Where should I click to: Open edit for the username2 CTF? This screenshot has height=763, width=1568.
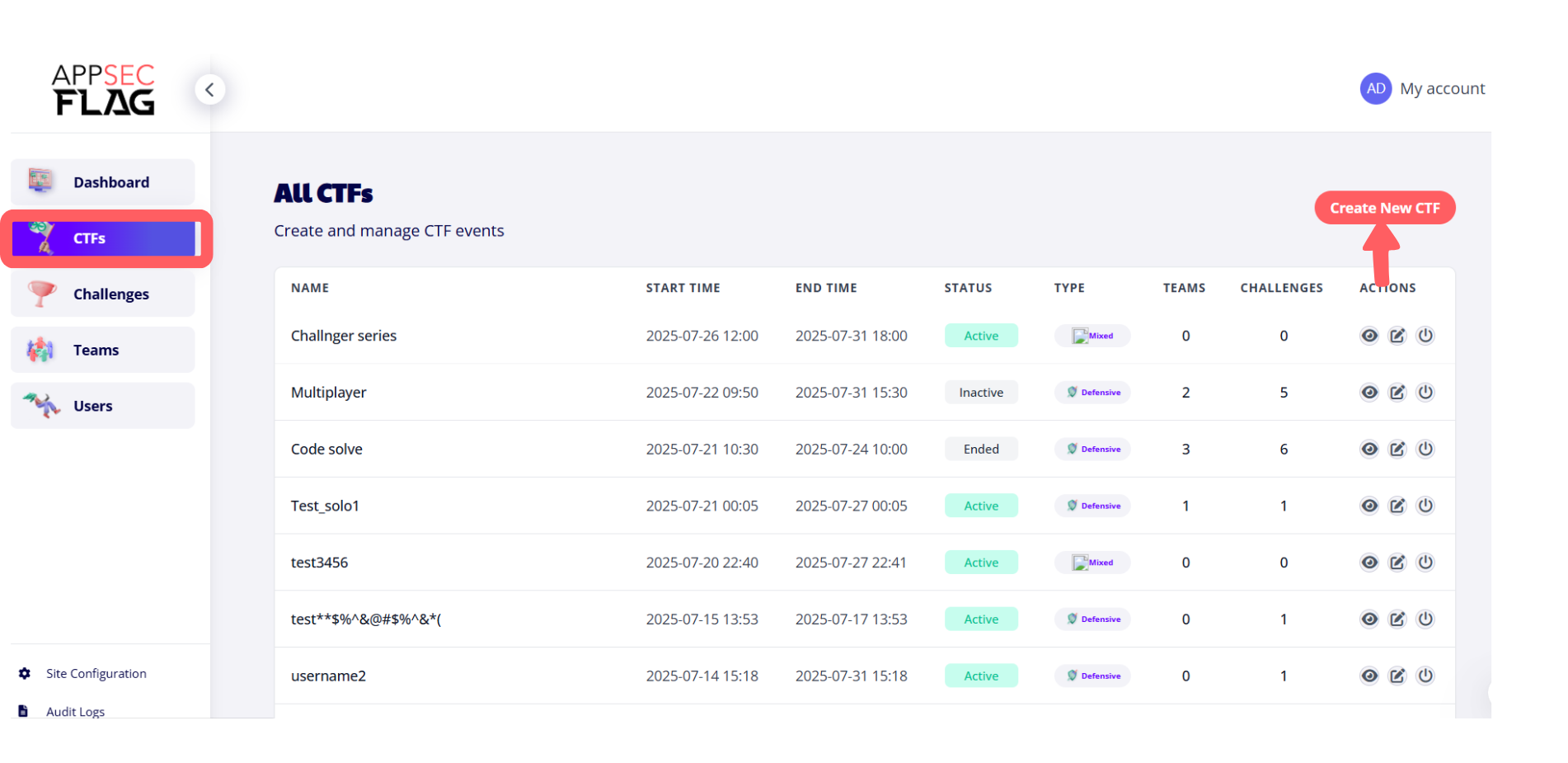(1397, 676)
